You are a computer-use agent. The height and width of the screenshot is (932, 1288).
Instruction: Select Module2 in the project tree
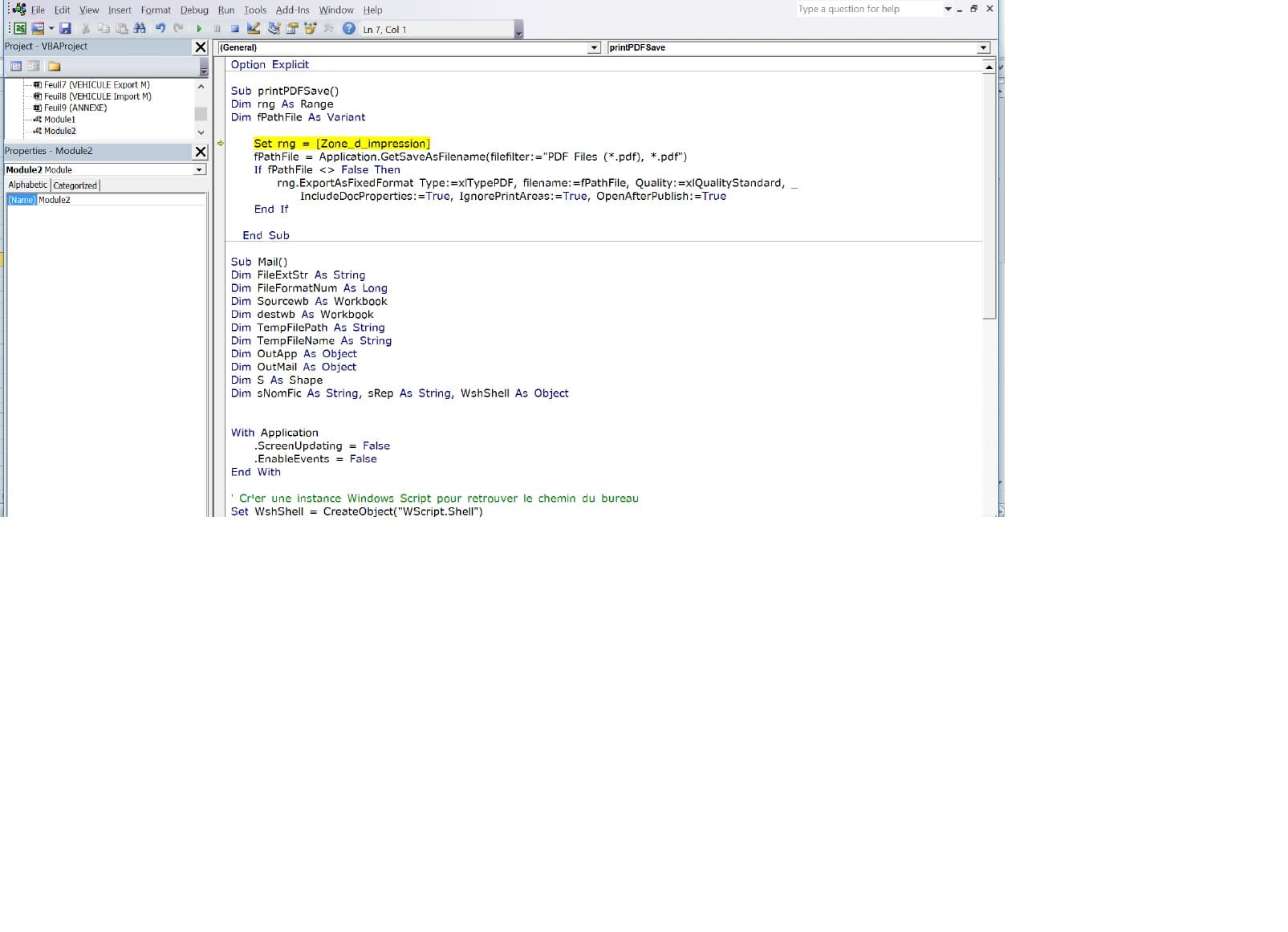tap(59, 131)
